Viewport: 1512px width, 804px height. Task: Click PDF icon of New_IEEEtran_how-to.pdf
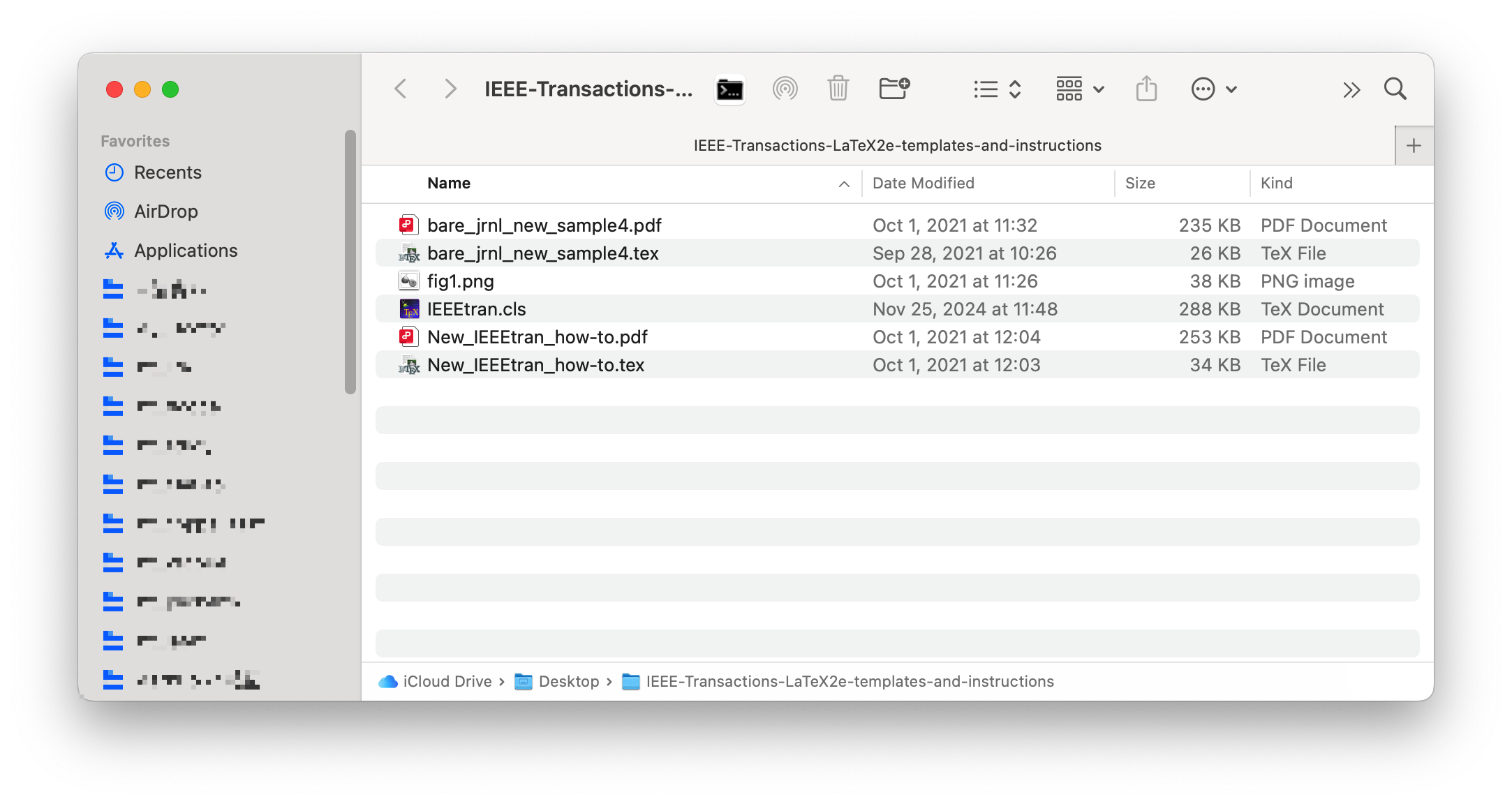pyautogui.click(x=408, y=336)
